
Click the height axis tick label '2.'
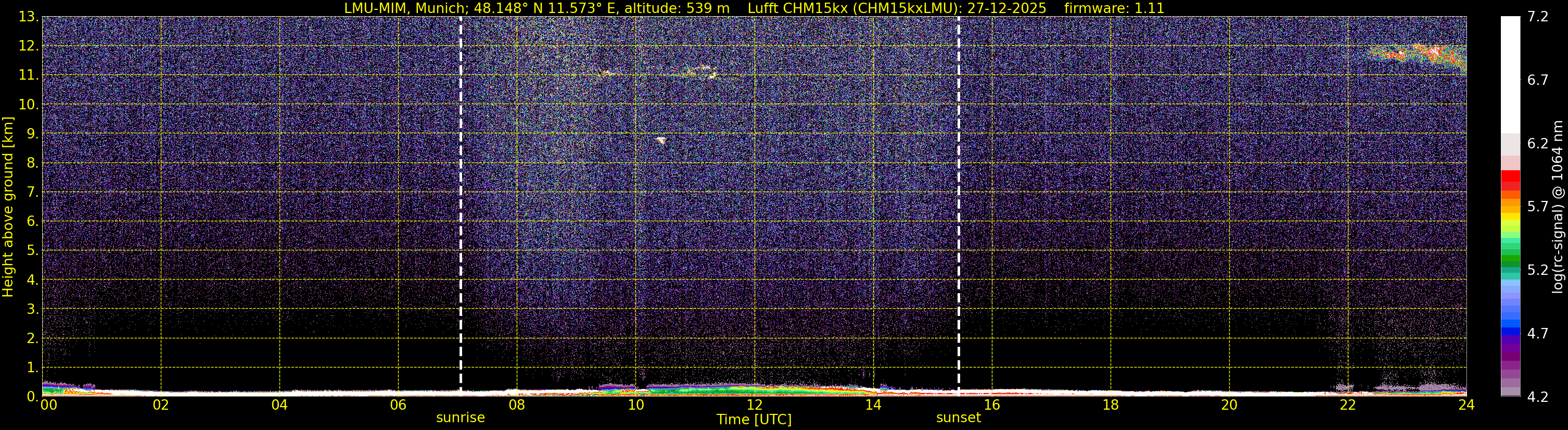point(32,338)
